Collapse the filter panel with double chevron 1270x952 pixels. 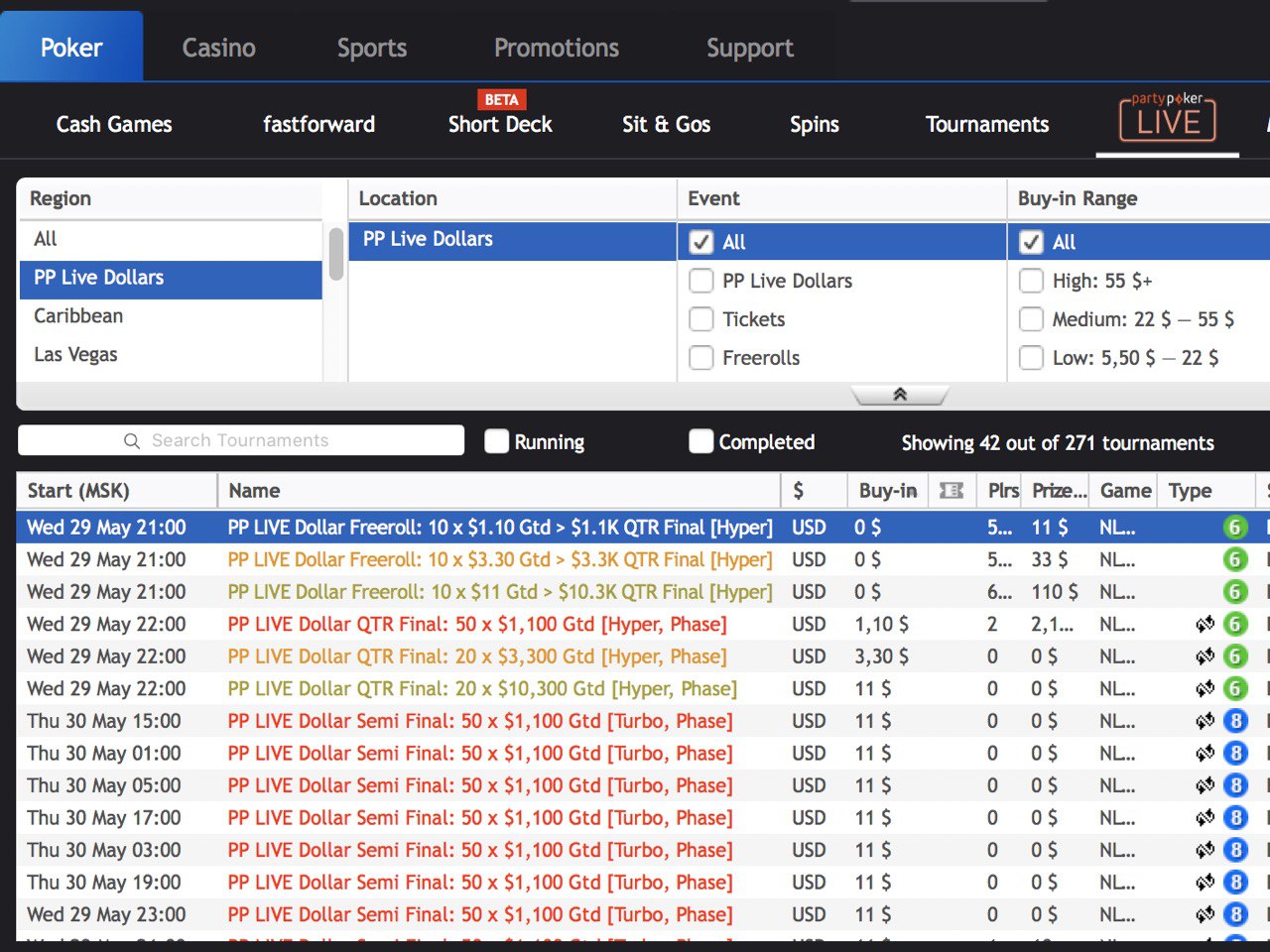[900, 395]
